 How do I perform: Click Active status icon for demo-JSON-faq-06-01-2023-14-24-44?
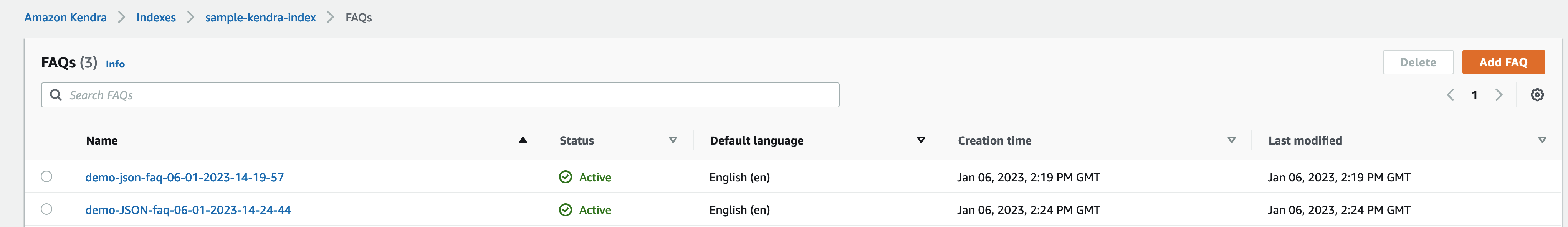pyautogui.click(x=566, y=210)
